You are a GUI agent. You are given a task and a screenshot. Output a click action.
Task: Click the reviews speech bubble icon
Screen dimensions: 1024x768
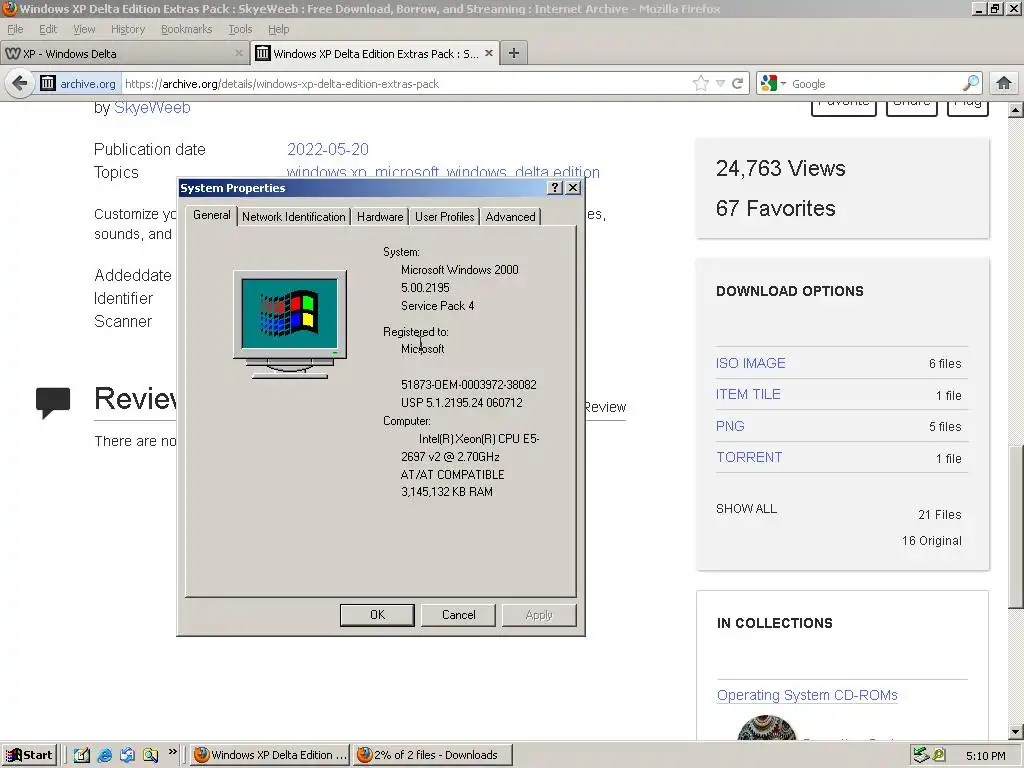53,403
